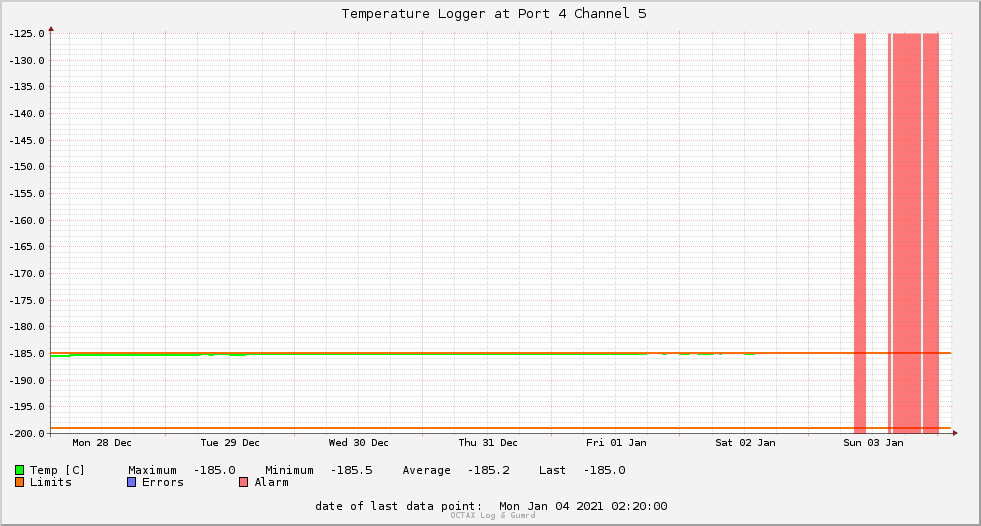Click the red Alarm legend swatch
This screenshot has height=526, width=981.
click(243, 482)
